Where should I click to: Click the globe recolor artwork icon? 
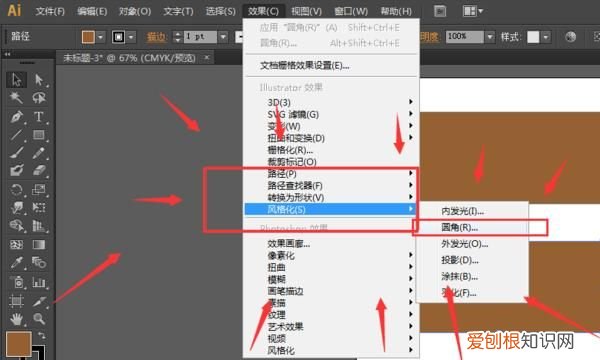[x=570, y=37]
